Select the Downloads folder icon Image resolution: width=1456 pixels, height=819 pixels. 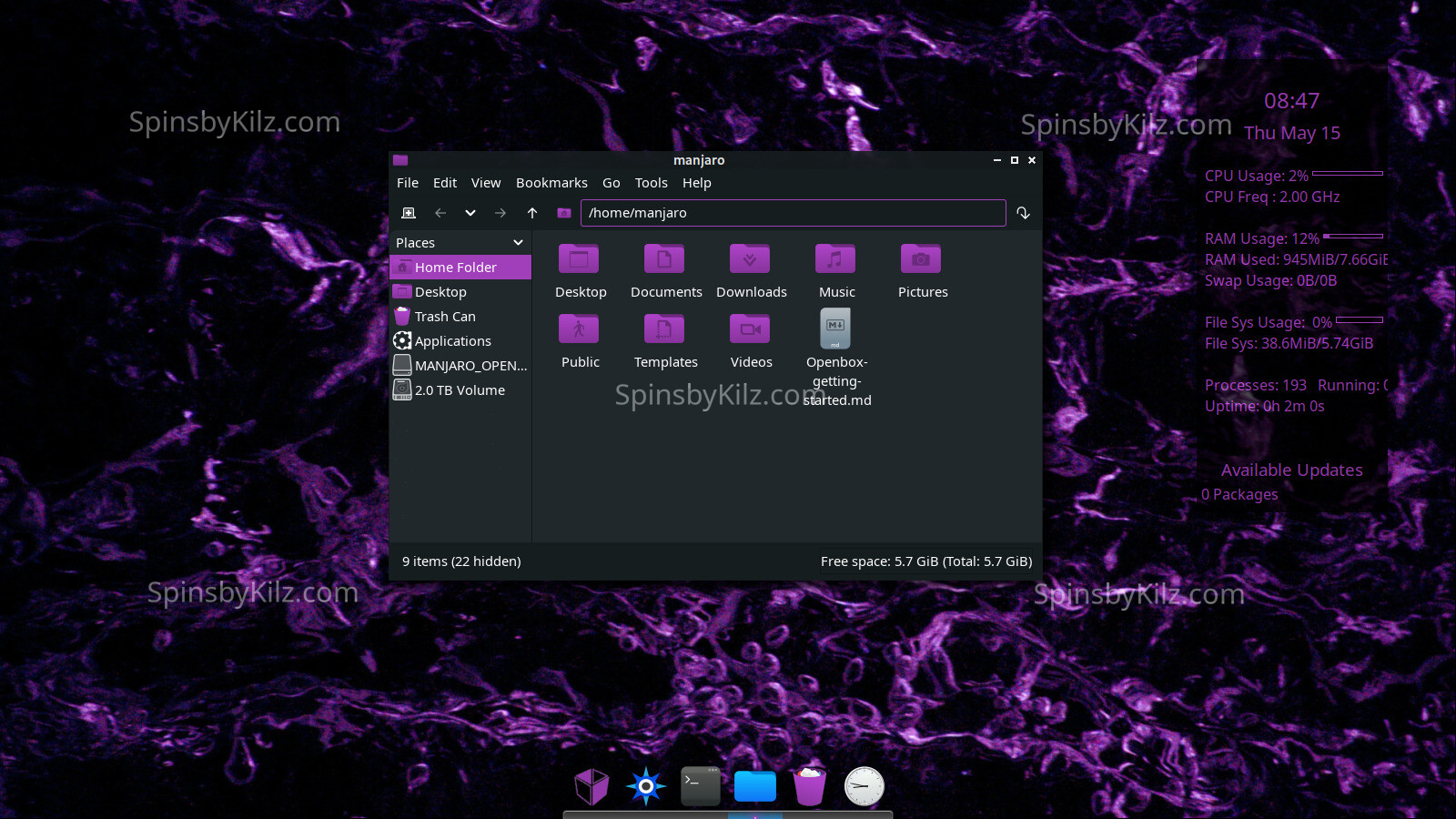[x=750, y=258]
